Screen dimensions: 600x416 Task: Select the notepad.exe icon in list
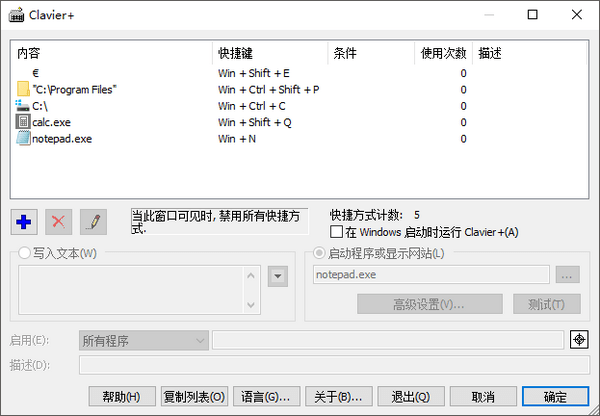(x=24, y=139)
